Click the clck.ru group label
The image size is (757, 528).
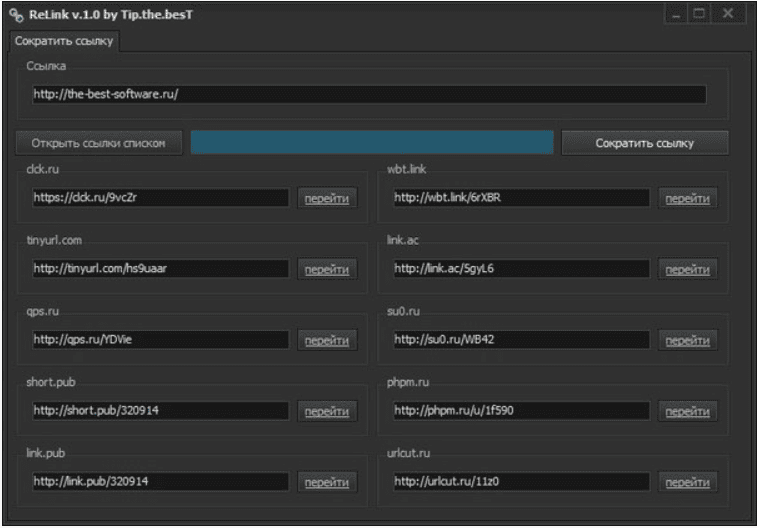coord(42,169)
